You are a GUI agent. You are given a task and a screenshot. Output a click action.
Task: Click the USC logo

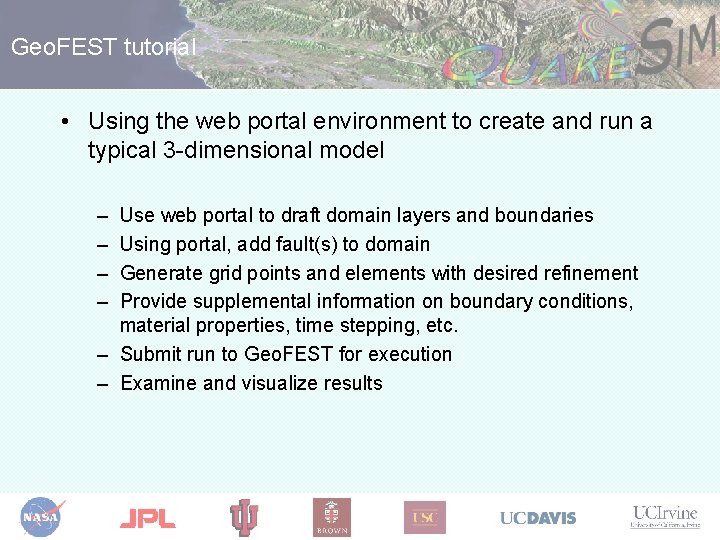click(425, 518)
